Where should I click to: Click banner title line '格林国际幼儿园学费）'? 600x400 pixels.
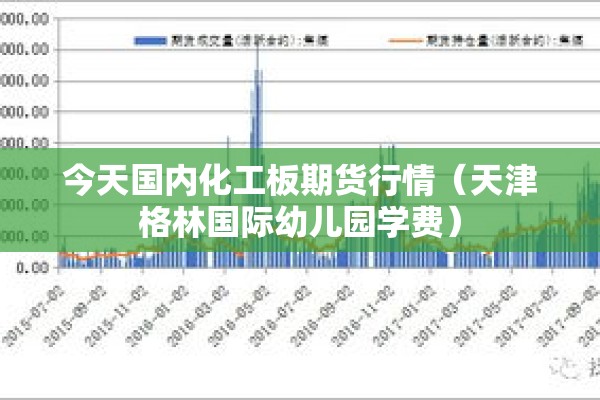[300, 222]
